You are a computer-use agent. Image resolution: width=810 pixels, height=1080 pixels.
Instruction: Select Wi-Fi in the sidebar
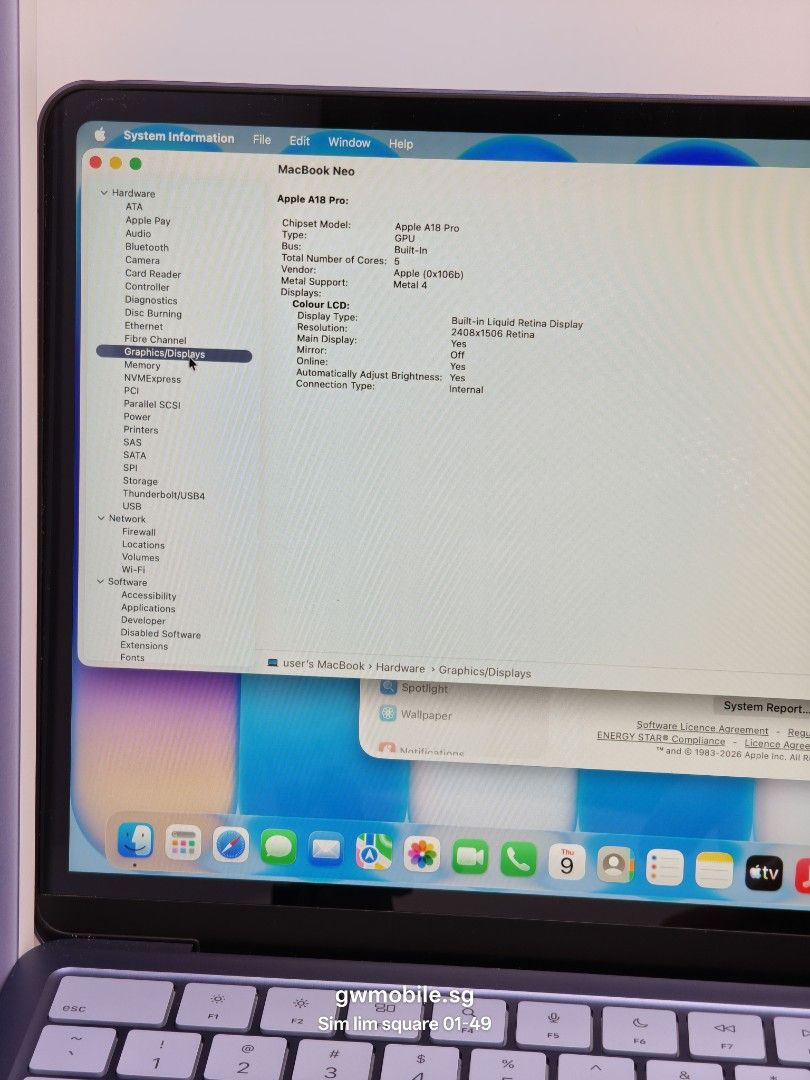[134, 570]
